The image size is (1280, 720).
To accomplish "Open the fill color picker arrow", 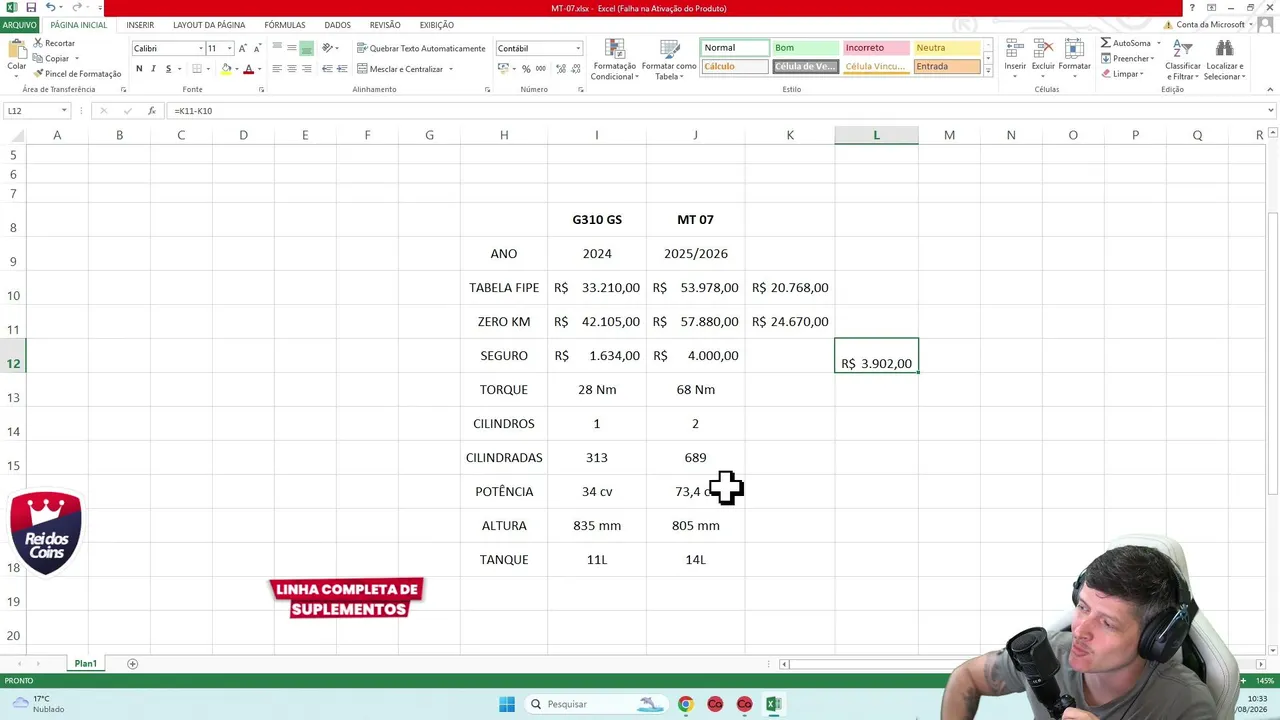I will click(237, 69).
